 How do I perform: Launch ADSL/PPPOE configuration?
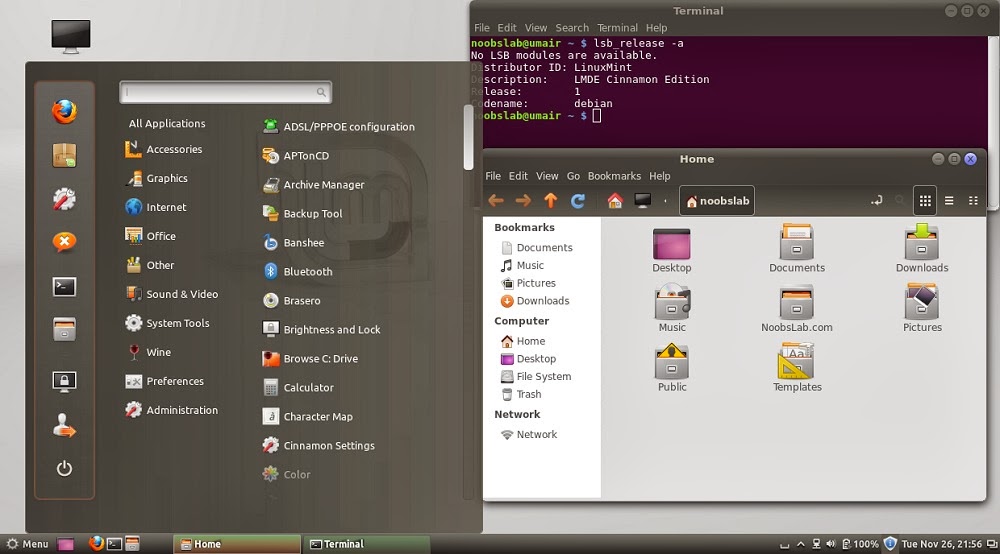339,127
